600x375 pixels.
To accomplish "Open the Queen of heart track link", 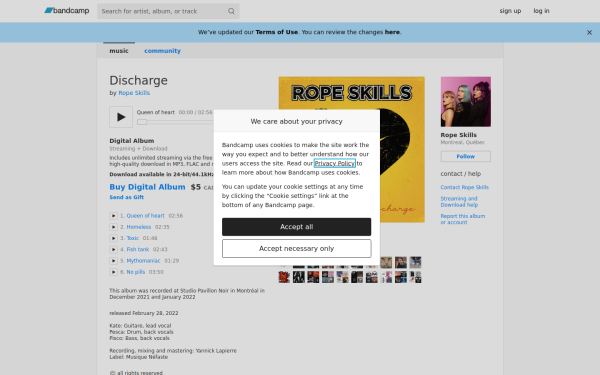I will click(145, 216).
